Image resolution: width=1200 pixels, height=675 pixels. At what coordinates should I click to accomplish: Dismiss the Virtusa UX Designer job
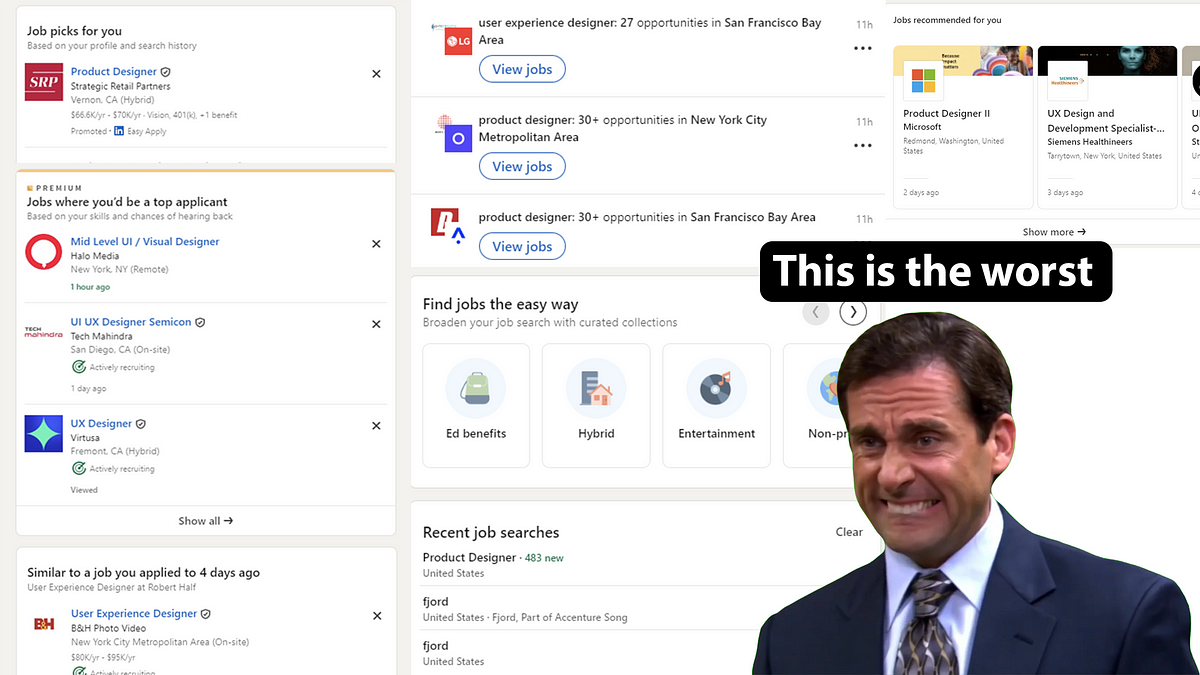(x=376, y=426)
